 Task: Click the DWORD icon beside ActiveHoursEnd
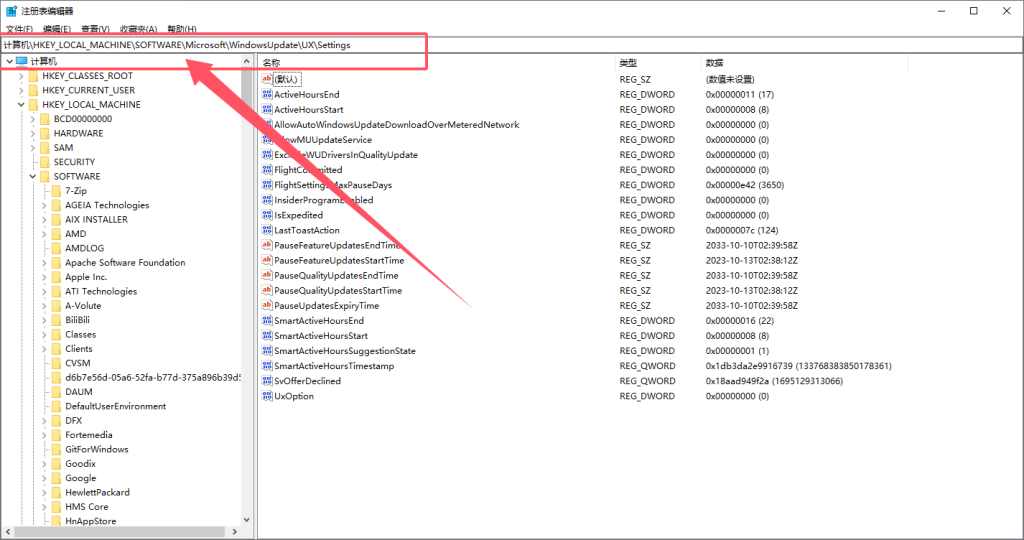click(267, 94)
